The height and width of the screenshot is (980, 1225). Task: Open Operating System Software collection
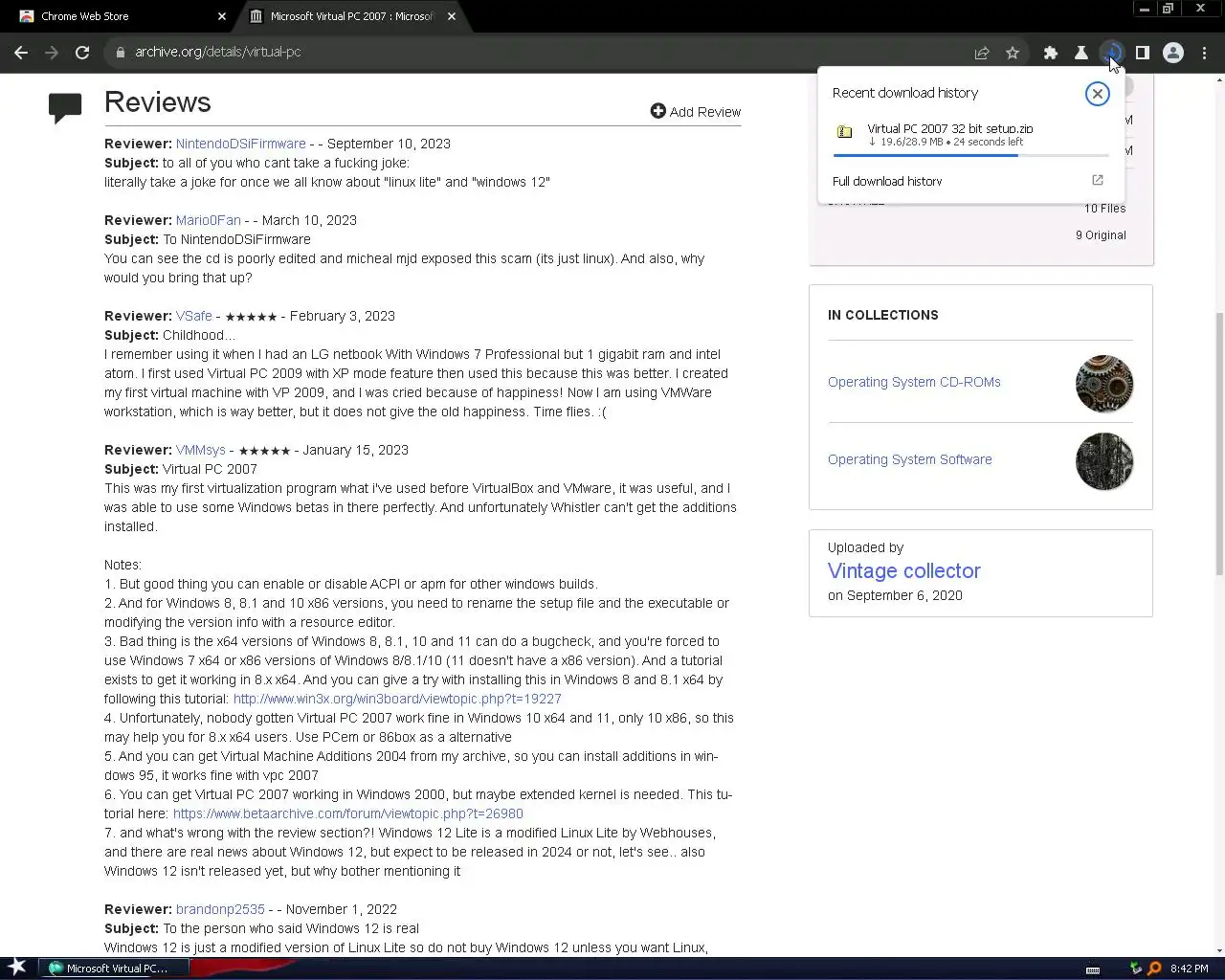909,459
